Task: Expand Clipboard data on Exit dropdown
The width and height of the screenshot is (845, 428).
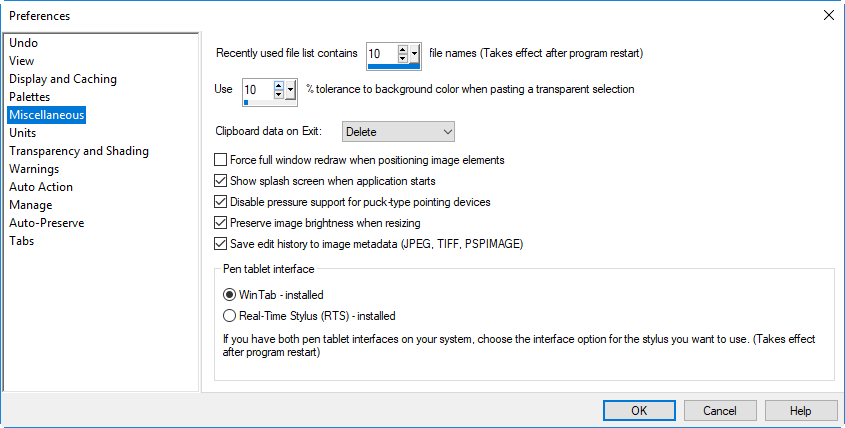Action: click(x=398, y=132)
